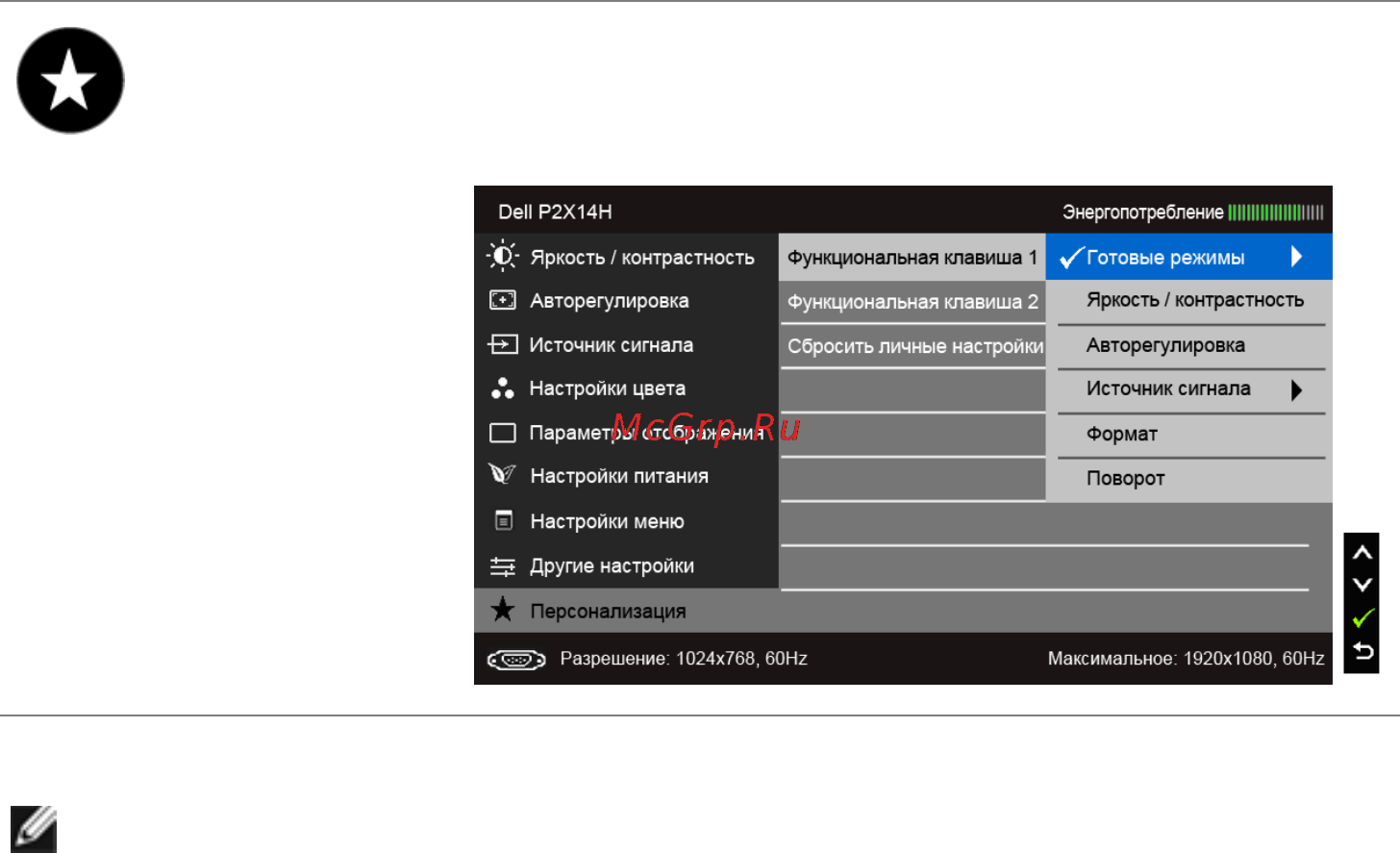Open Параметры отображения menu item
The image size is (1400, 853).
point(626,433)
